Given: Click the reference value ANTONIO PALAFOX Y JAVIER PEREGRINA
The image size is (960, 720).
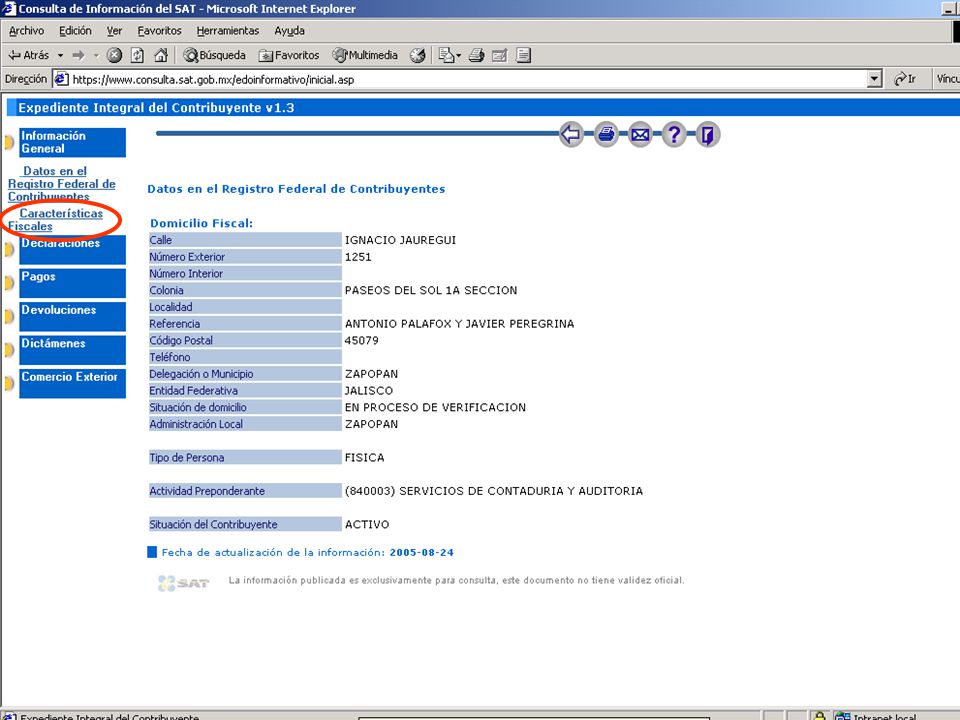Looking at the screenshot, I should [460, 324].
